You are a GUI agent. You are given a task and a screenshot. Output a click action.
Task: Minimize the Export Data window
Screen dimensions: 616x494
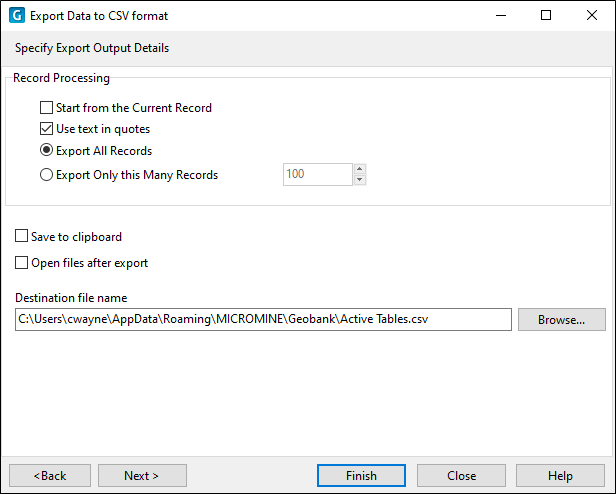(x=501, y=16)
